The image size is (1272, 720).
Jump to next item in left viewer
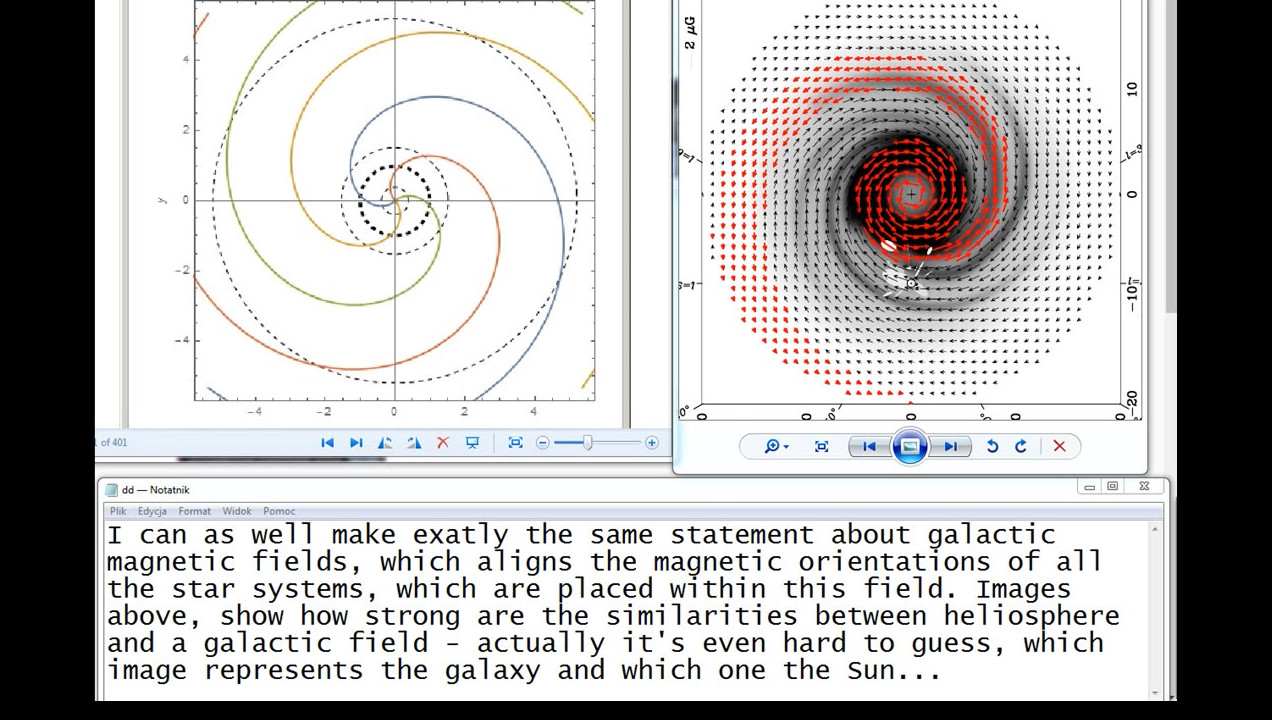(x=356, y=443)
